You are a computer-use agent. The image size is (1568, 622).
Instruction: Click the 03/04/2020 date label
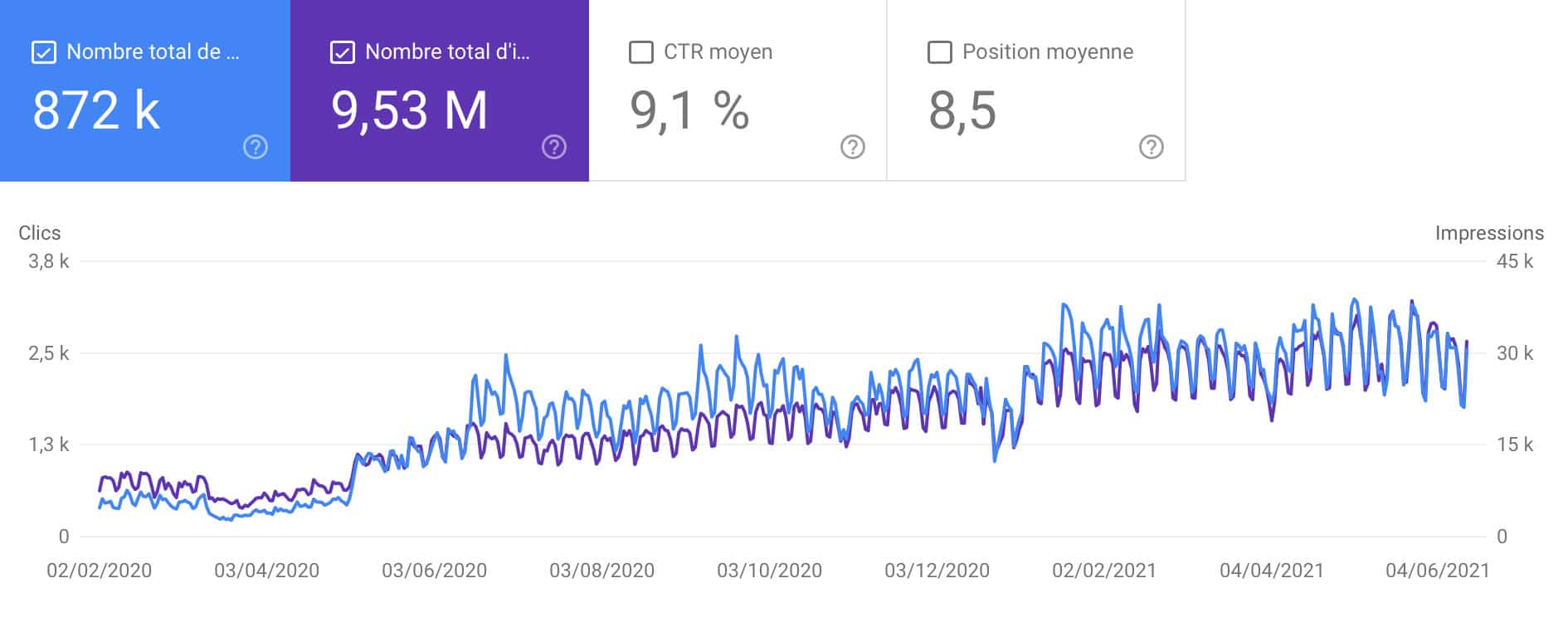[x=267, y=571]
